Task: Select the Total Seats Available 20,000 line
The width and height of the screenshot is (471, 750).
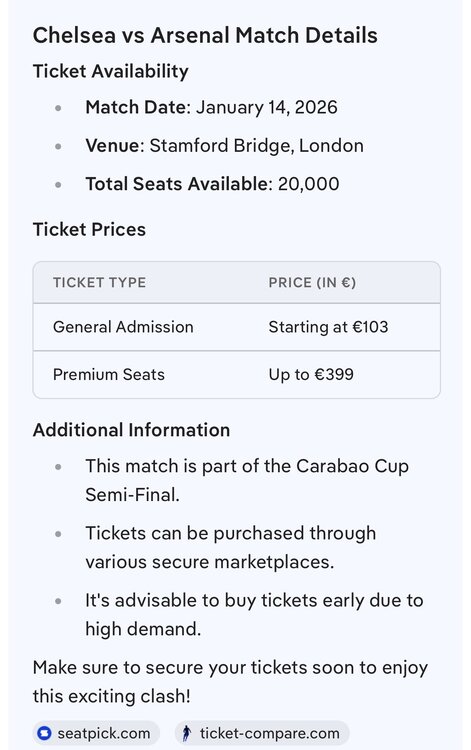Action: 212,184
